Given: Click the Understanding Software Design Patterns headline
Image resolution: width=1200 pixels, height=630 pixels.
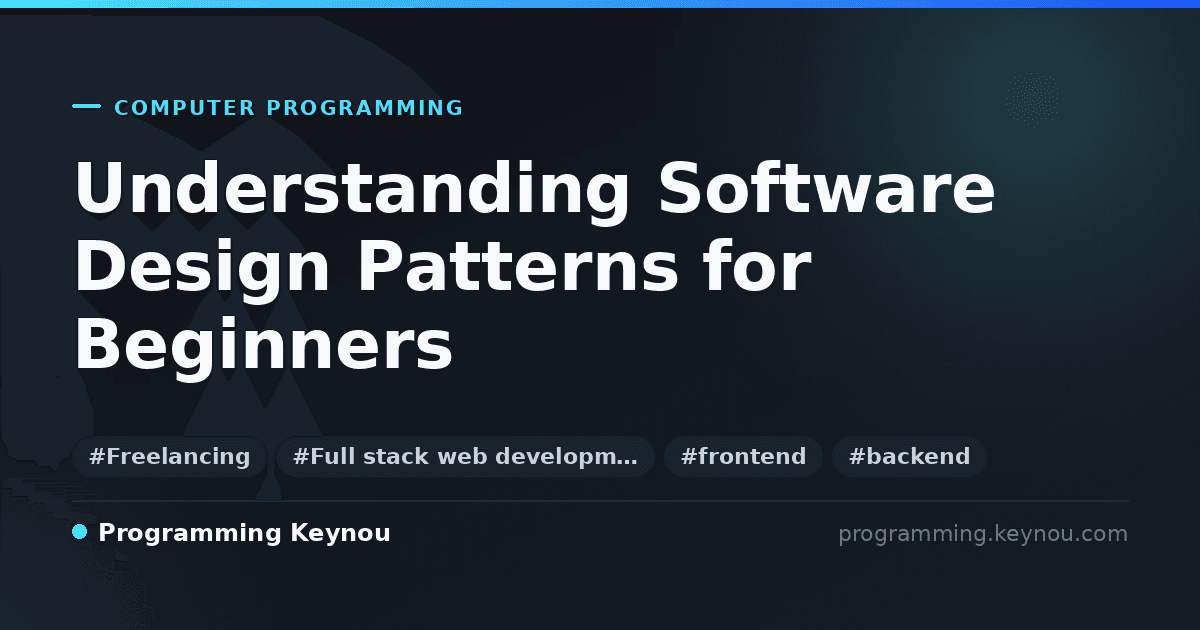Looking at the screenshot, I should coord(534,267).
